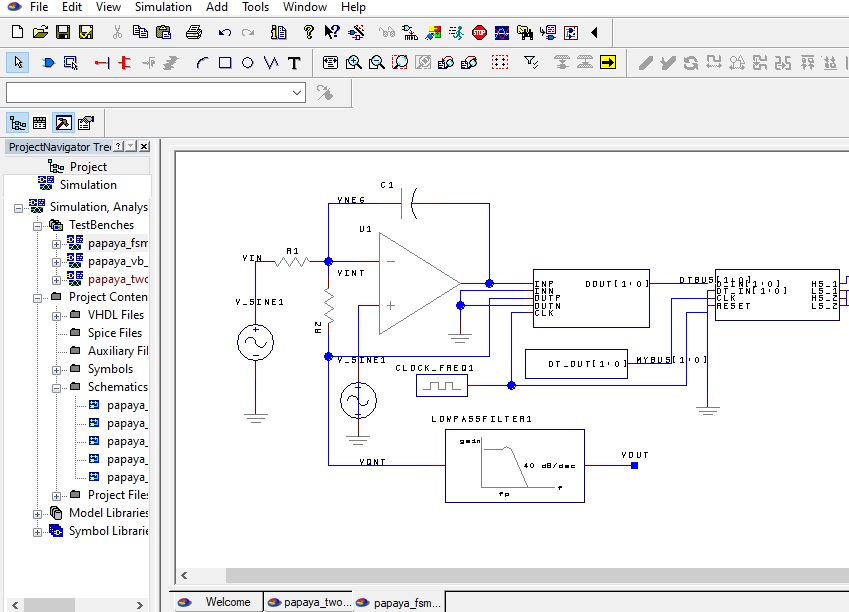Collapse the Schematics folder
The image size is (849, 612).
click(56, 388)
